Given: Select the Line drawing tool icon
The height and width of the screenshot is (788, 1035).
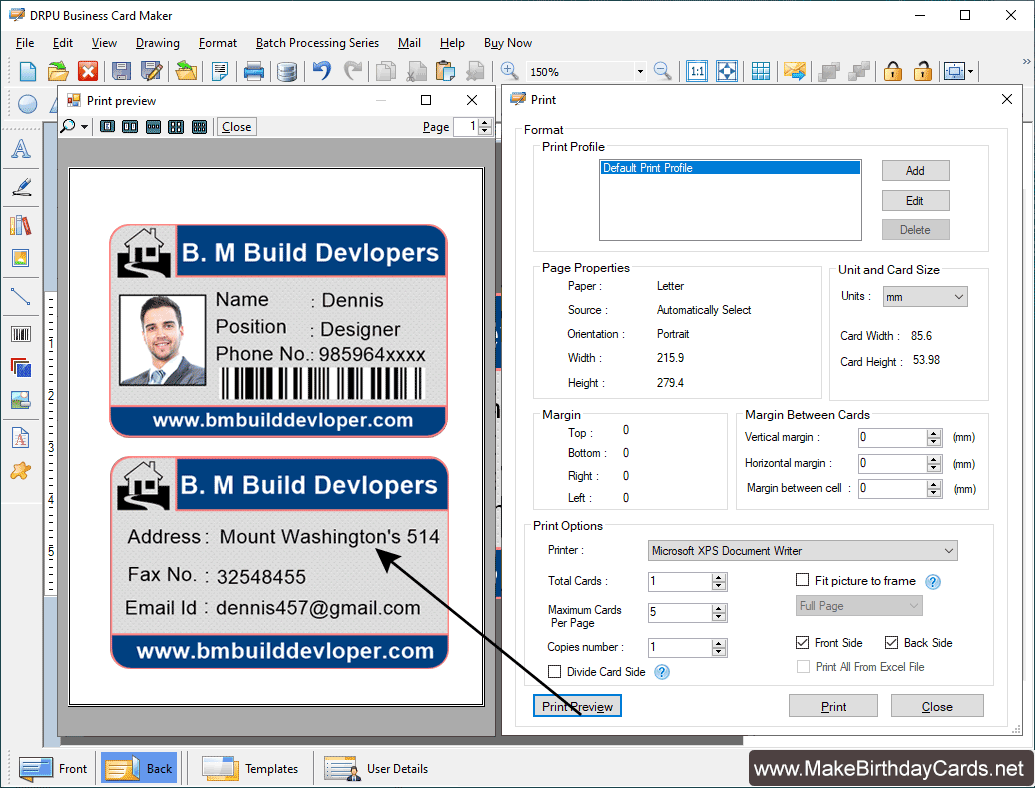Looking at the screenshot, I should coord(21,296).
